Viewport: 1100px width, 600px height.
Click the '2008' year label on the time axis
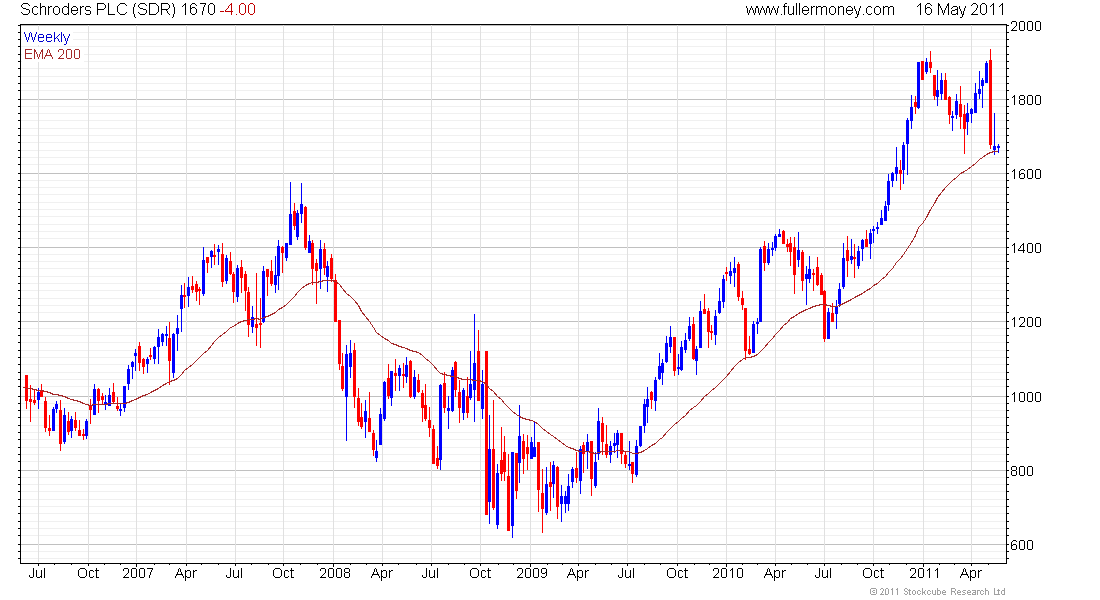point(335,573)
